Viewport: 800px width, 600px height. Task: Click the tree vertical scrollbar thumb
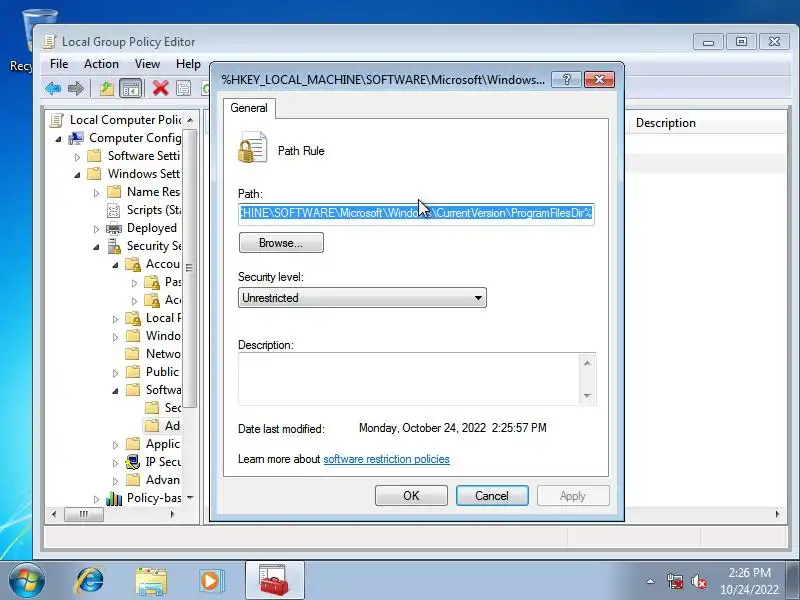[189, 268]
